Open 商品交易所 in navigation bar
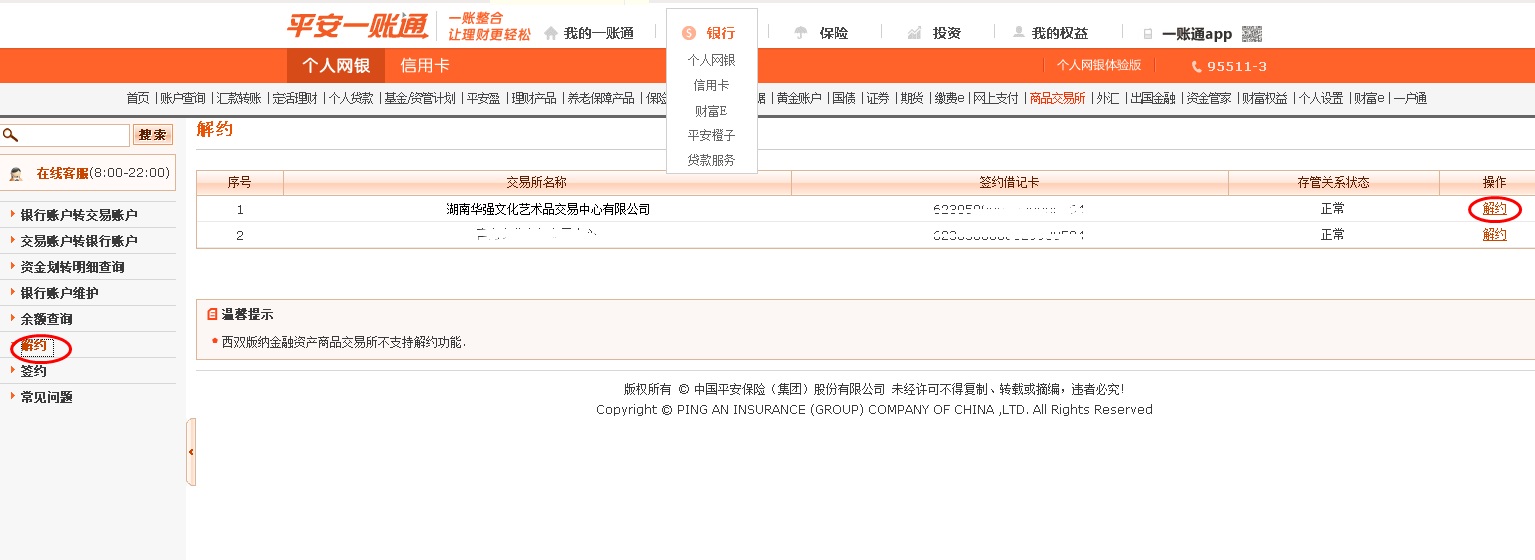Viewport: 1535px width, 560px height. (1057, 98)
